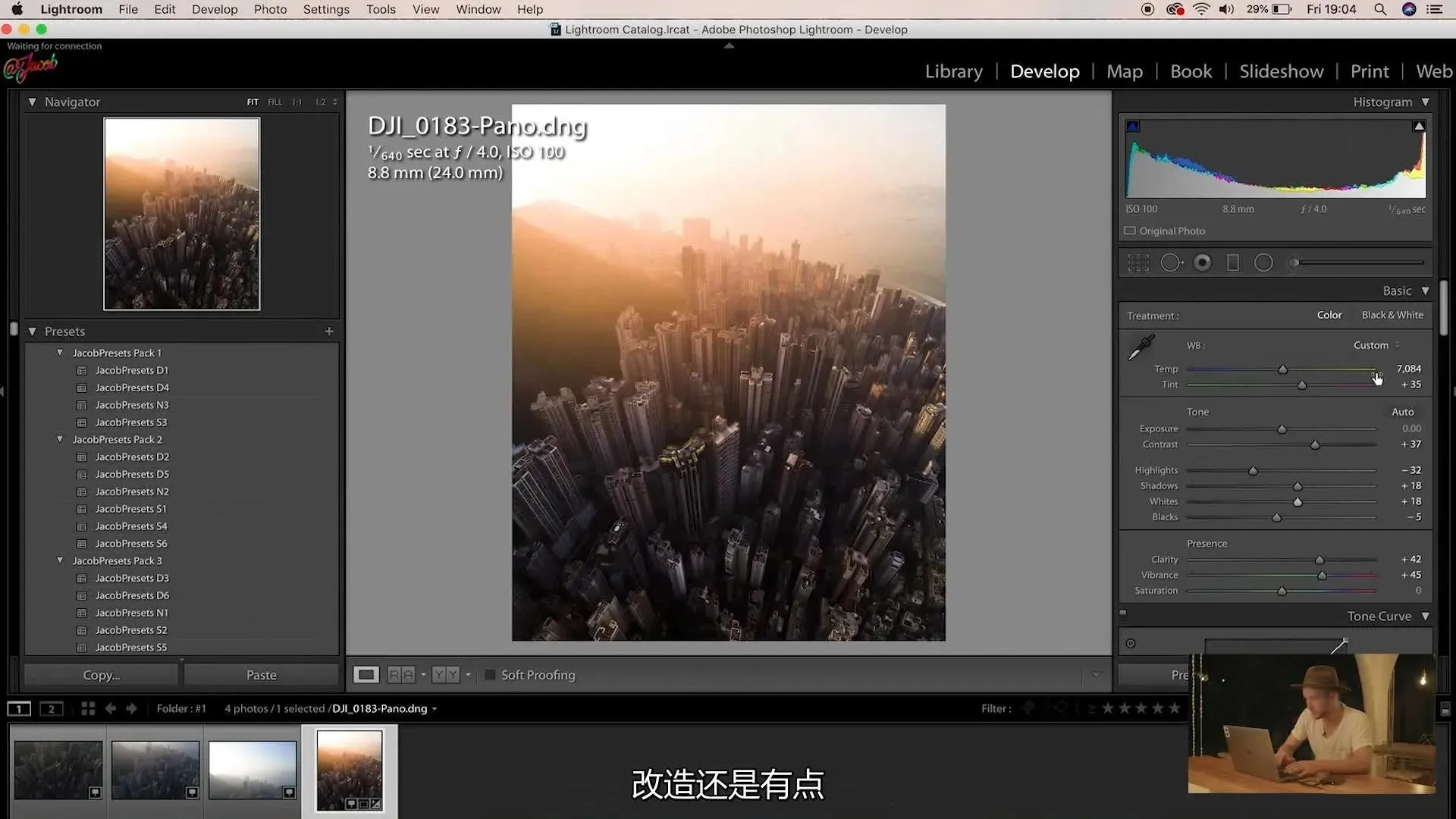
Task: Enable the Soft Proofing checkbox
Action: (490, 675)
